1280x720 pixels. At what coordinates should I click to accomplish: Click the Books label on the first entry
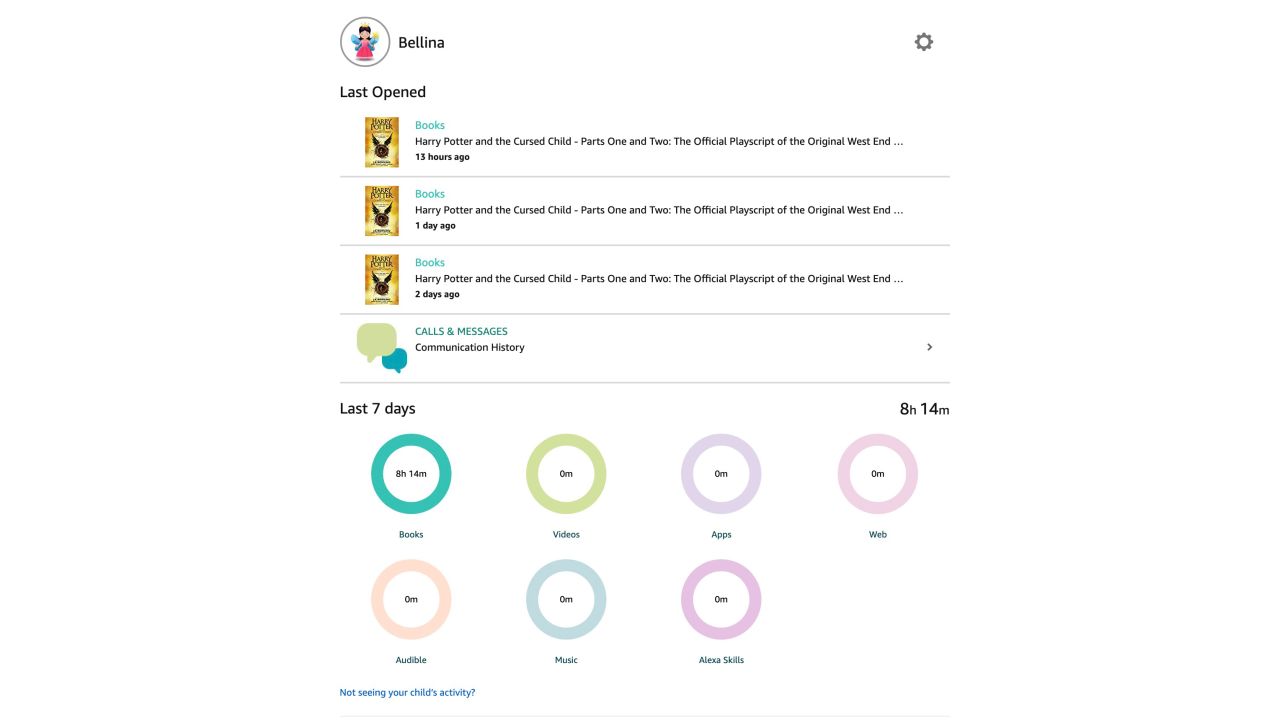pos(430,125)
